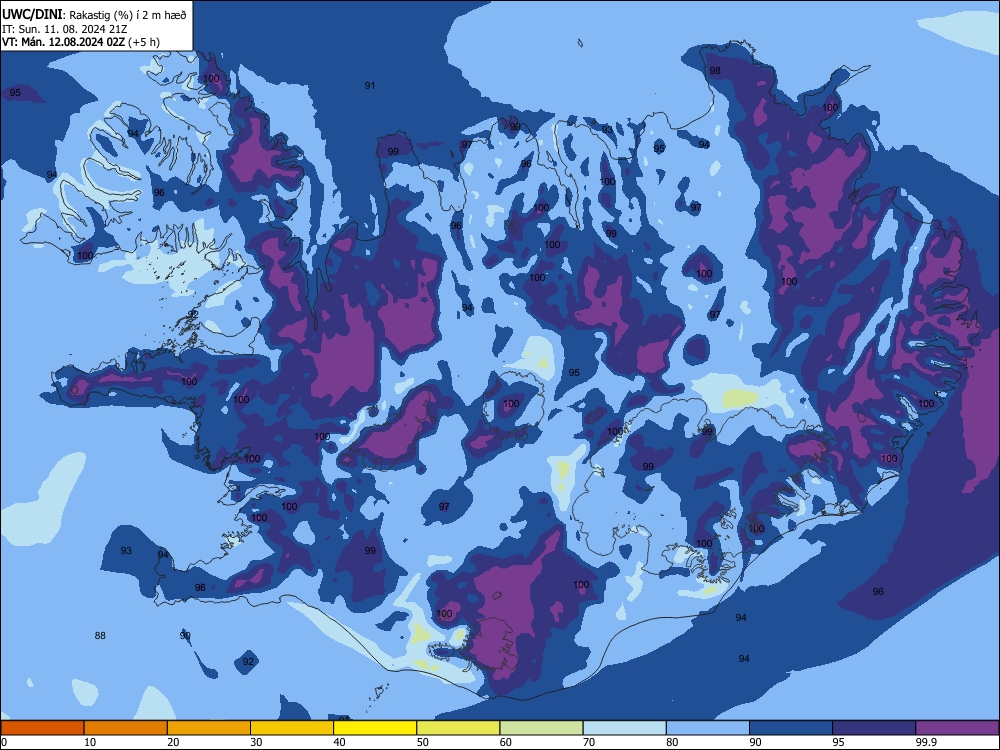This screenshot has width=1000, height=750.
Task: Click the '(+5 h)' forecast offset text
Action: [144, 42]
